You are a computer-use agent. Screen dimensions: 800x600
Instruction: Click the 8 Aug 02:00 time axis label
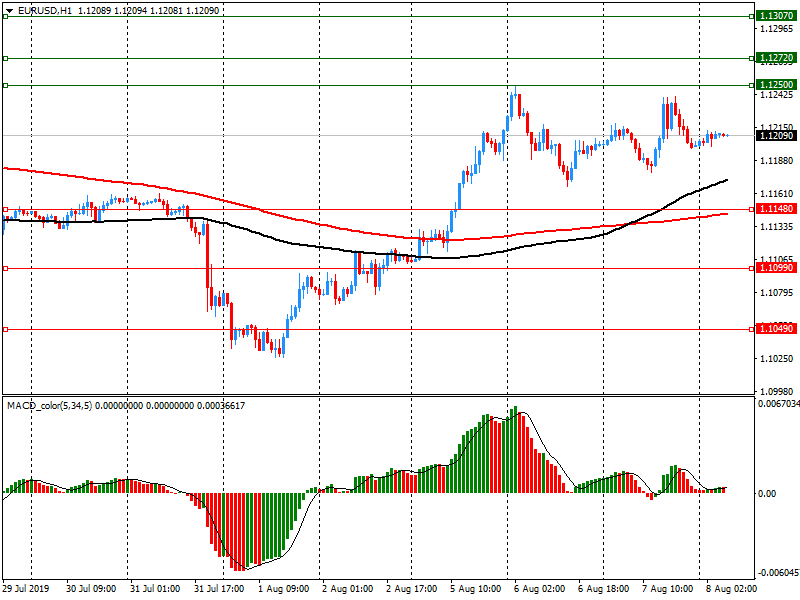point(731,589)
